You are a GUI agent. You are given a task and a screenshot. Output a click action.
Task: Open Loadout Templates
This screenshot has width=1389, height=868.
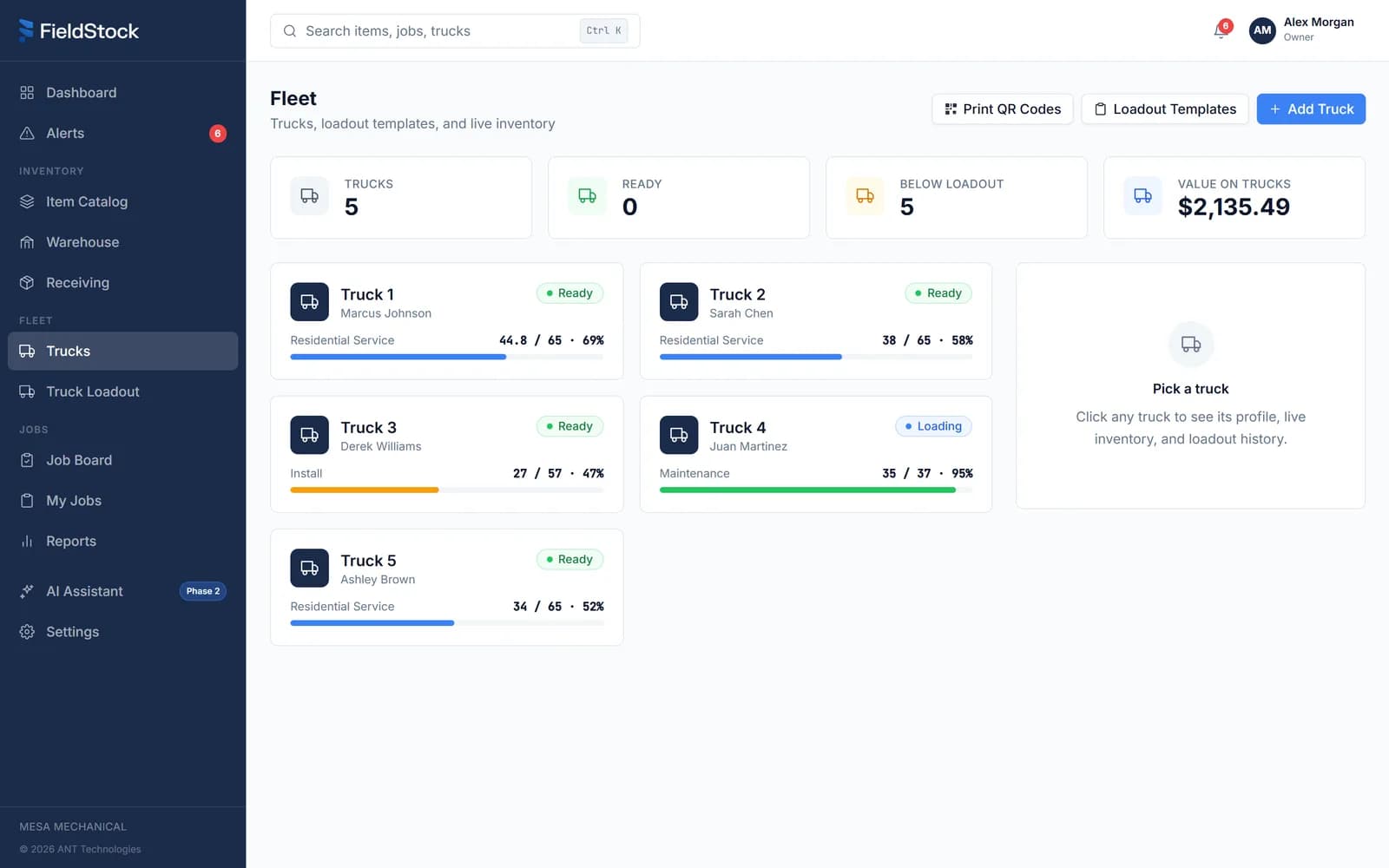1165,109
